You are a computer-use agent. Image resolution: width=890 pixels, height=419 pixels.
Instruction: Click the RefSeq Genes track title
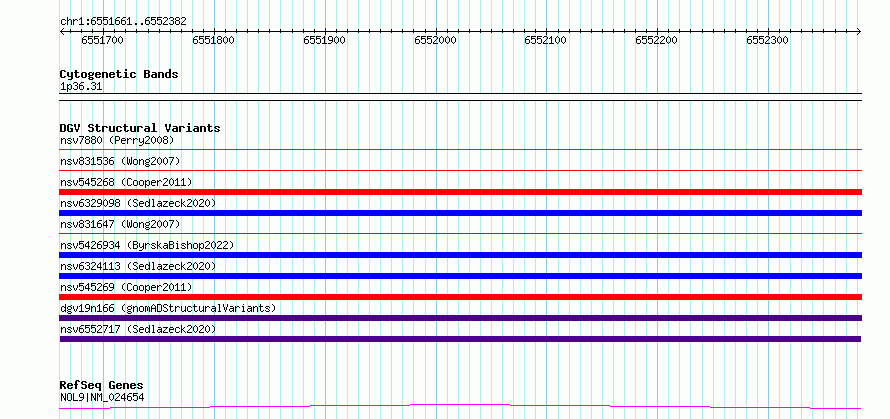(101, 386)
